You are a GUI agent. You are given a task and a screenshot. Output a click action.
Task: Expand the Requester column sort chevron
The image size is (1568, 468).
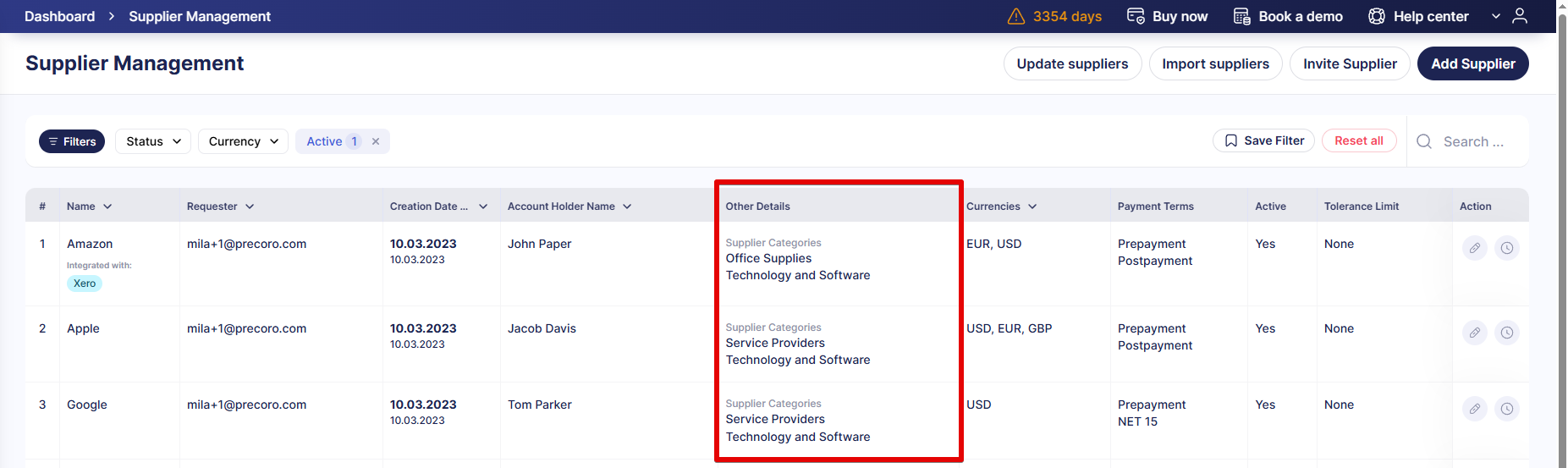pyautogui.click(x=250, y=206)
